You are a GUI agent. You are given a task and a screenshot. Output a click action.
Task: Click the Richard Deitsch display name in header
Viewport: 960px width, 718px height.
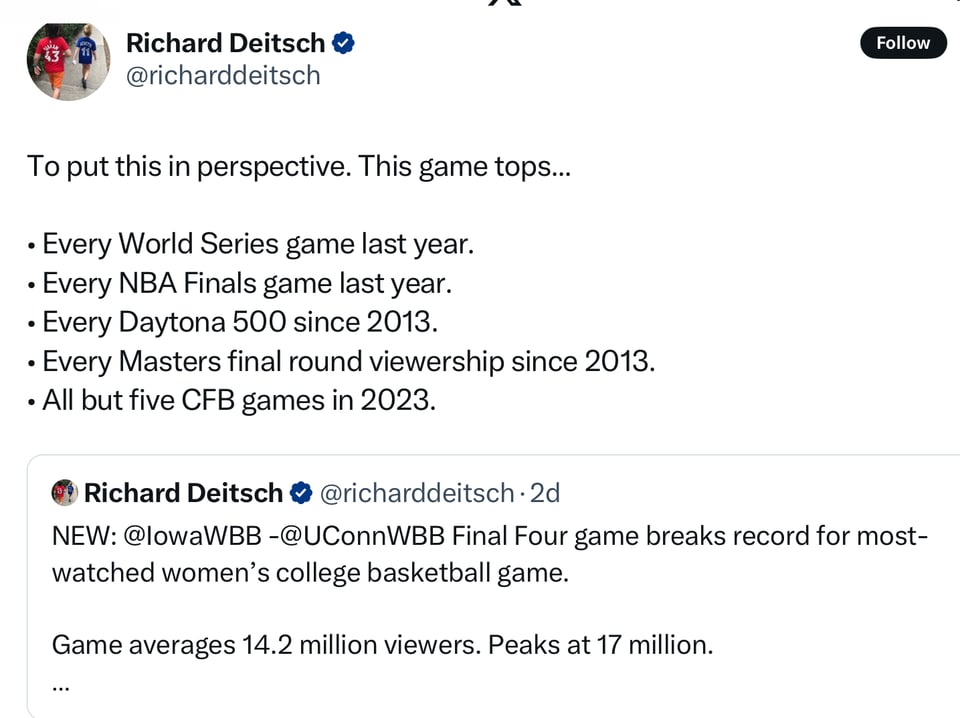[x=225, y=43]
